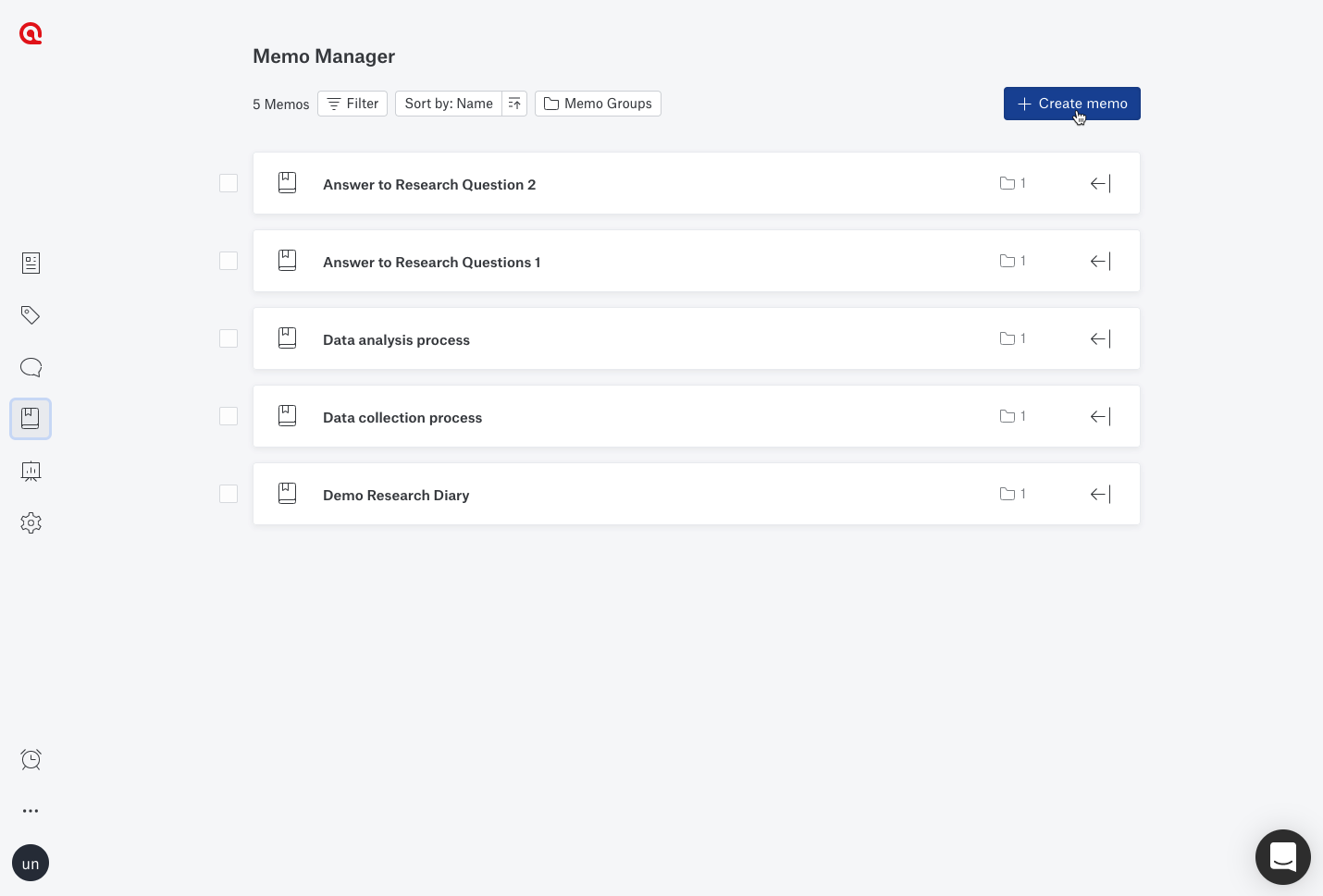
Task: Open the Documents panel in the sidebar
Action: [x=31, y=263]
